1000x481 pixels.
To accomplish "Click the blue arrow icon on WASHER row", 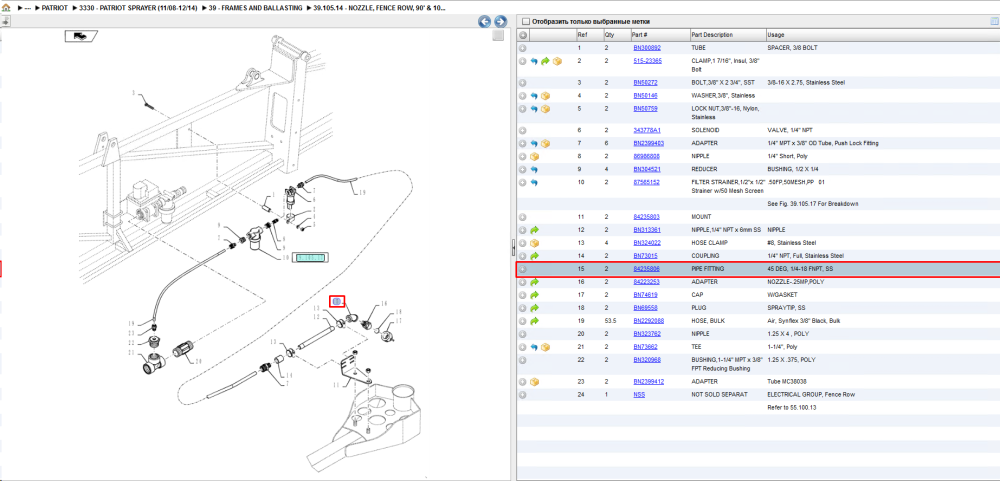I will (x=534, y=96).
